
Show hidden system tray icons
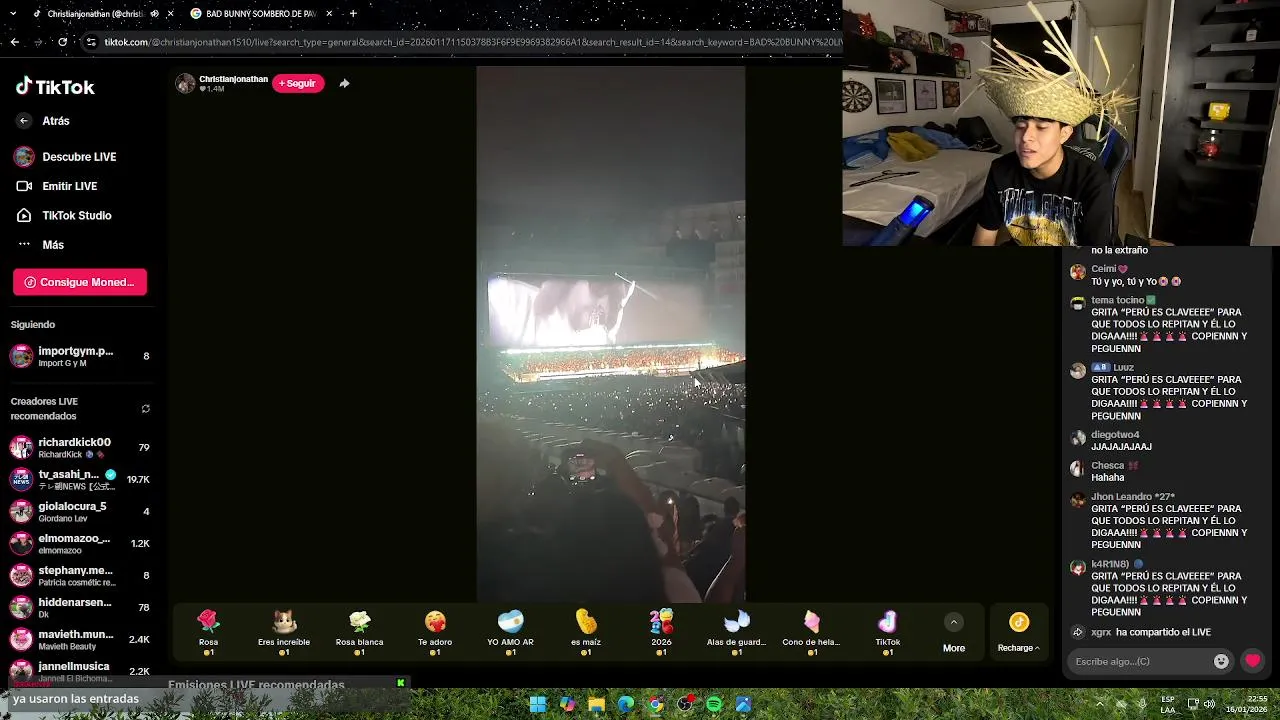tap(1100, 703)
